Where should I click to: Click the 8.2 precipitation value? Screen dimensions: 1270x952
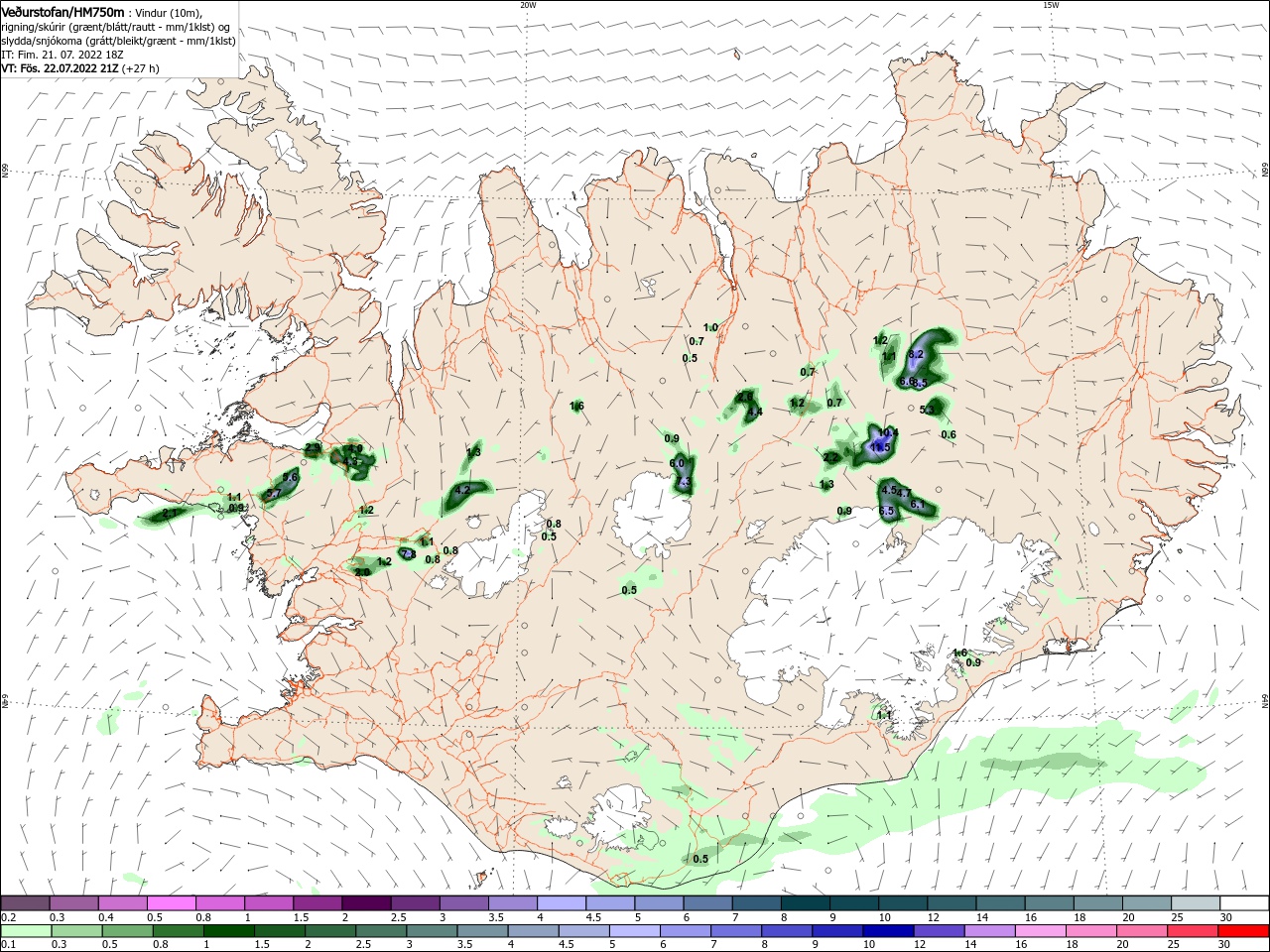(916, 355)
